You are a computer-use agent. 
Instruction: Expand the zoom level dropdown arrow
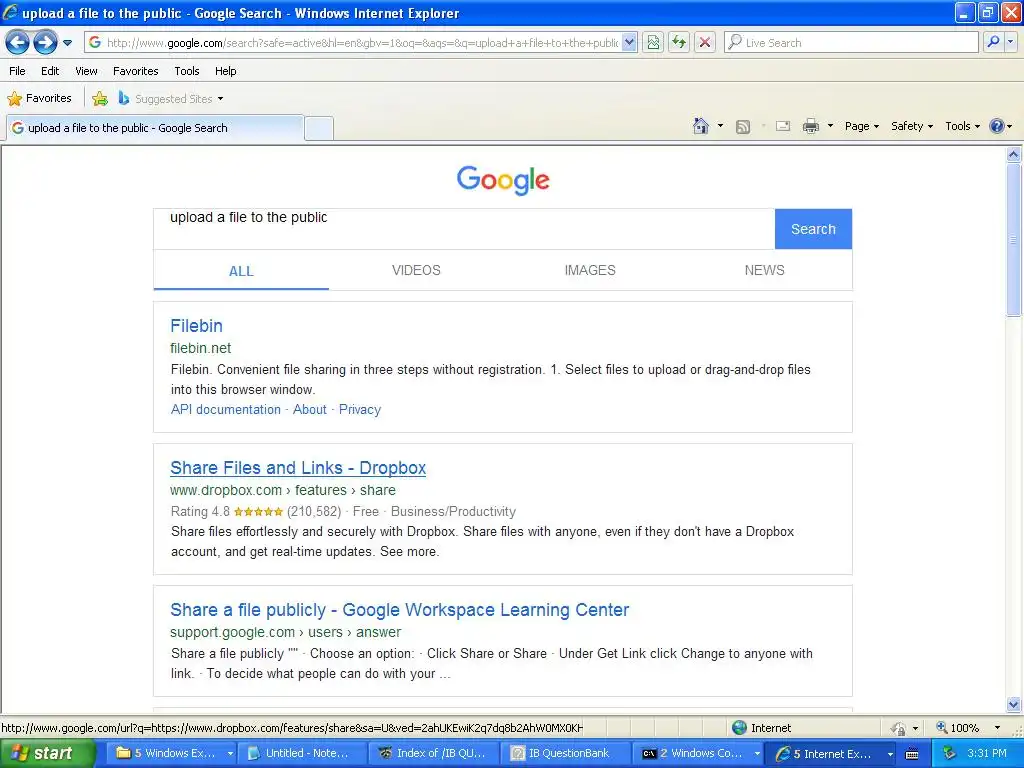coord(997,728)
